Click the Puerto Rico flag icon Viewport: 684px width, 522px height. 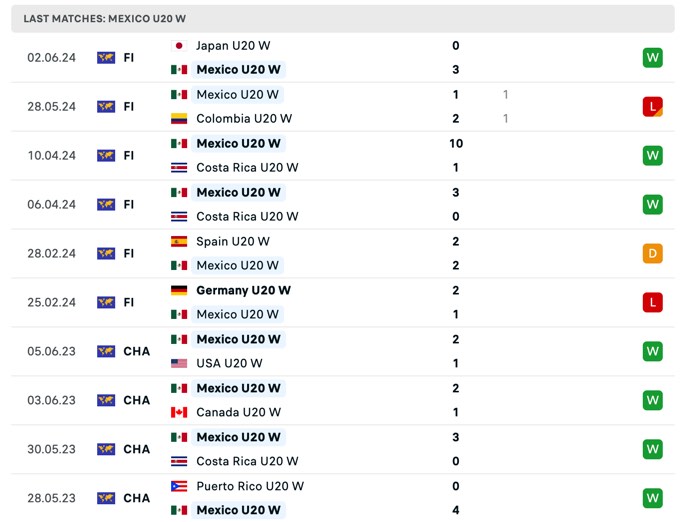pos(179,486)
